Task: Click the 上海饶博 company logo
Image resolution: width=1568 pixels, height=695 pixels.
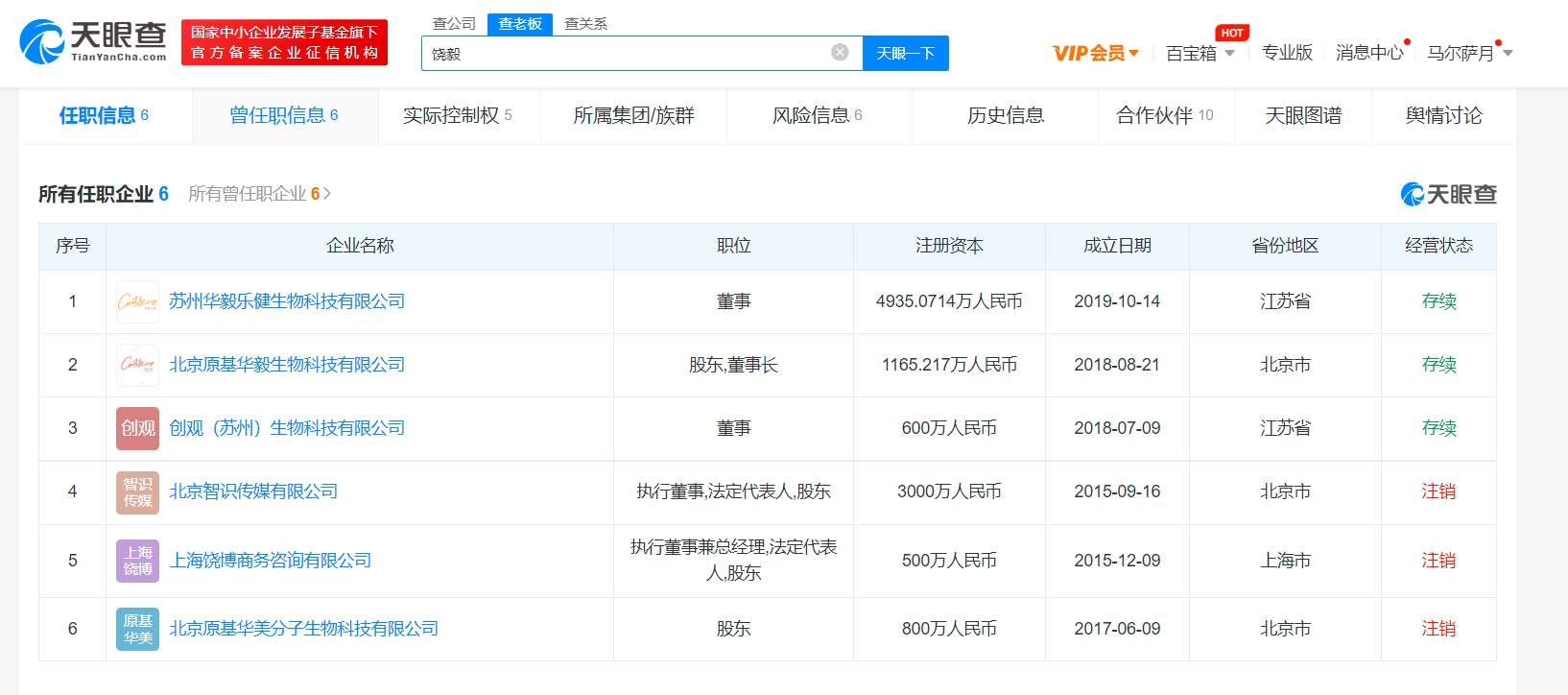Action: point(137,561)
